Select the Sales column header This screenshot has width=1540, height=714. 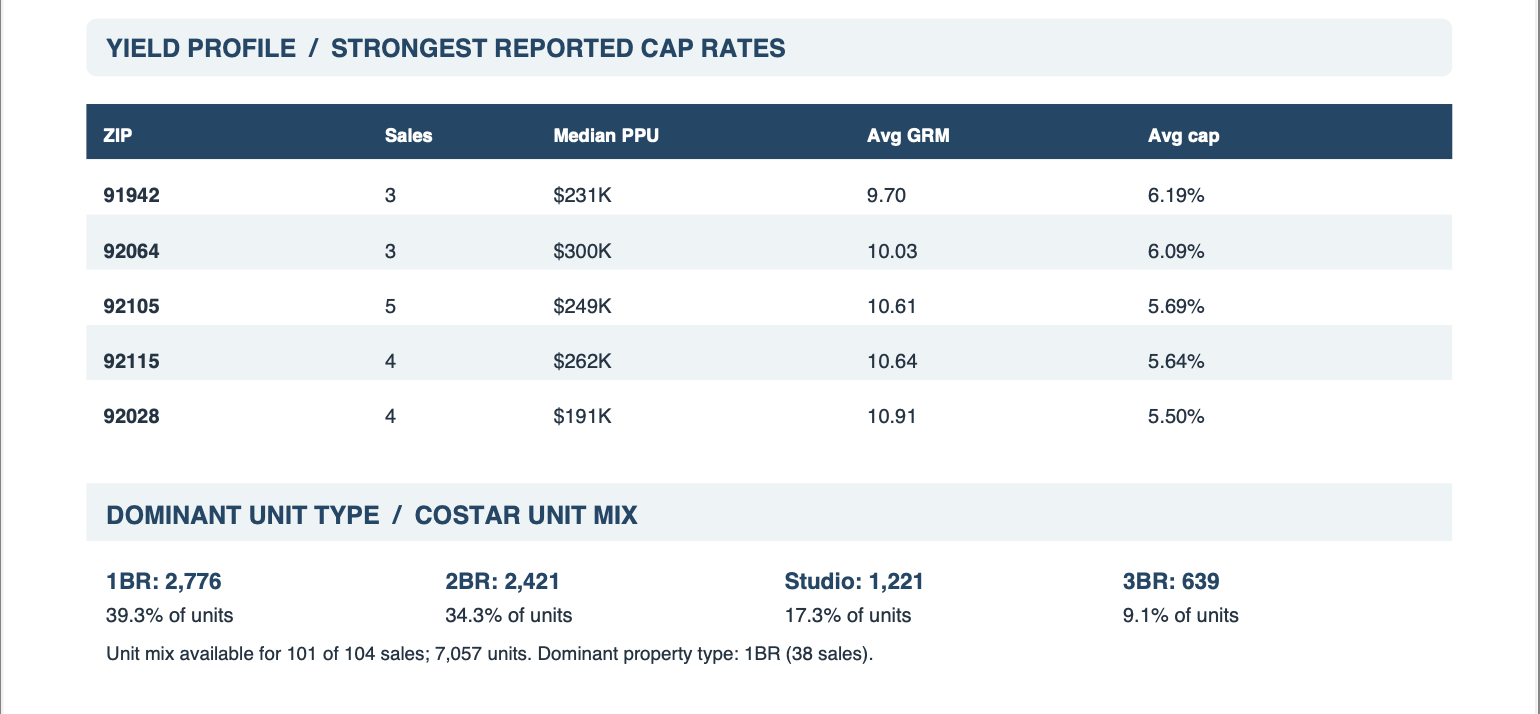(408, 136)
